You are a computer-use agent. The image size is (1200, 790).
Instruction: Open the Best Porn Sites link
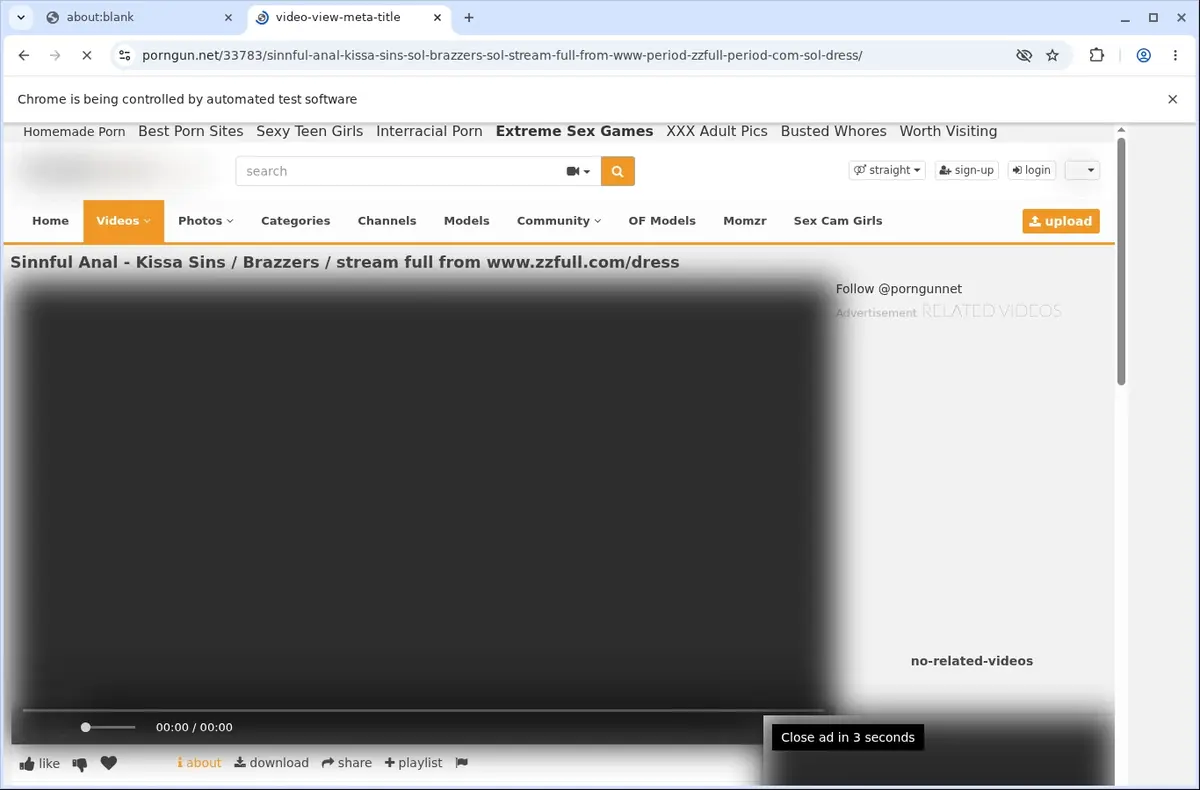(191, 131)
